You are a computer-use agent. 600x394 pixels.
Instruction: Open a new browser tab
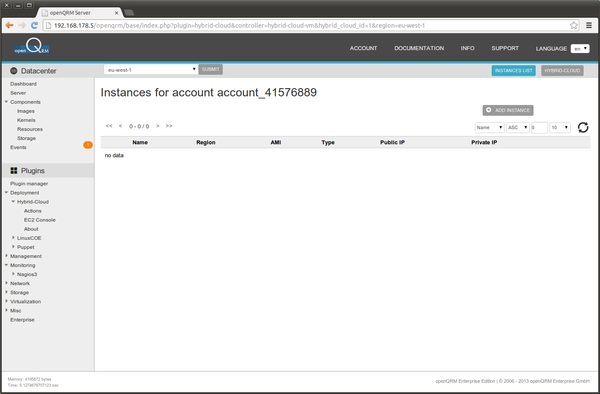(129, 13)
